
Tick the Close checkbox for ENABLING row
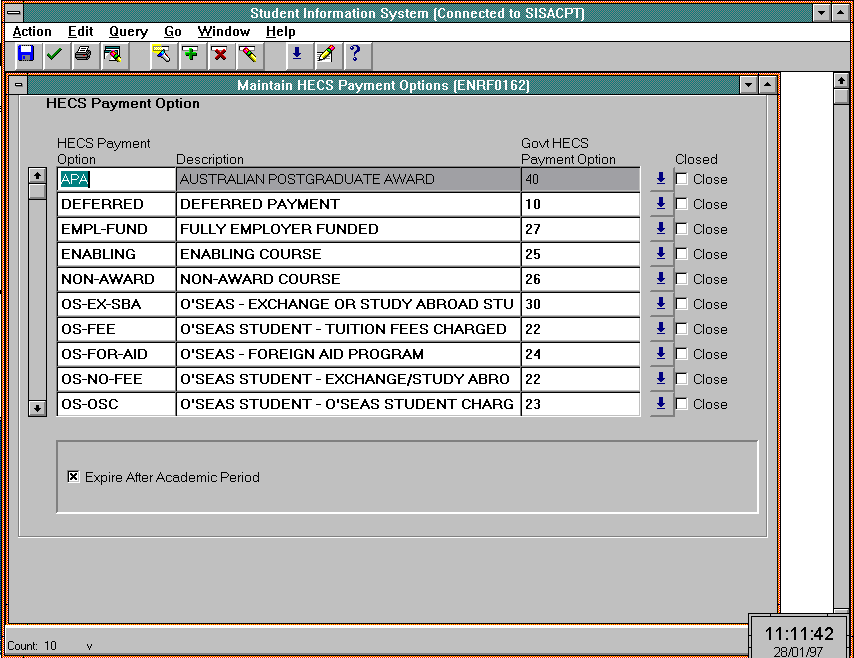coord(682,254)
